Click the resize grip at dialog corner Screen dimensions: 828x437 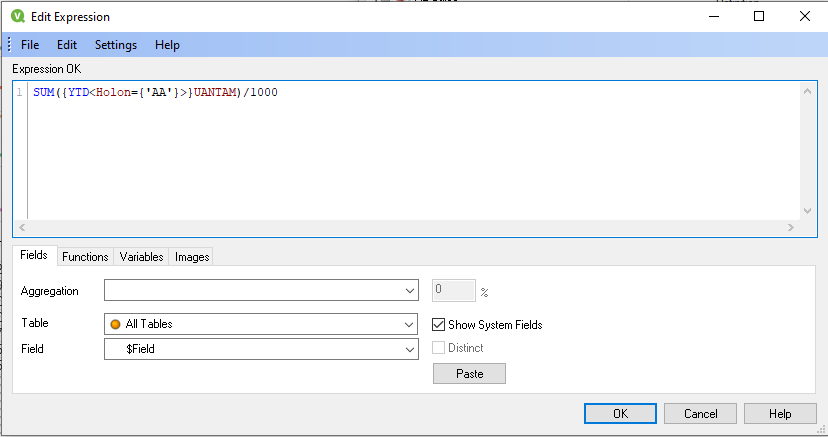click(821, 430)
